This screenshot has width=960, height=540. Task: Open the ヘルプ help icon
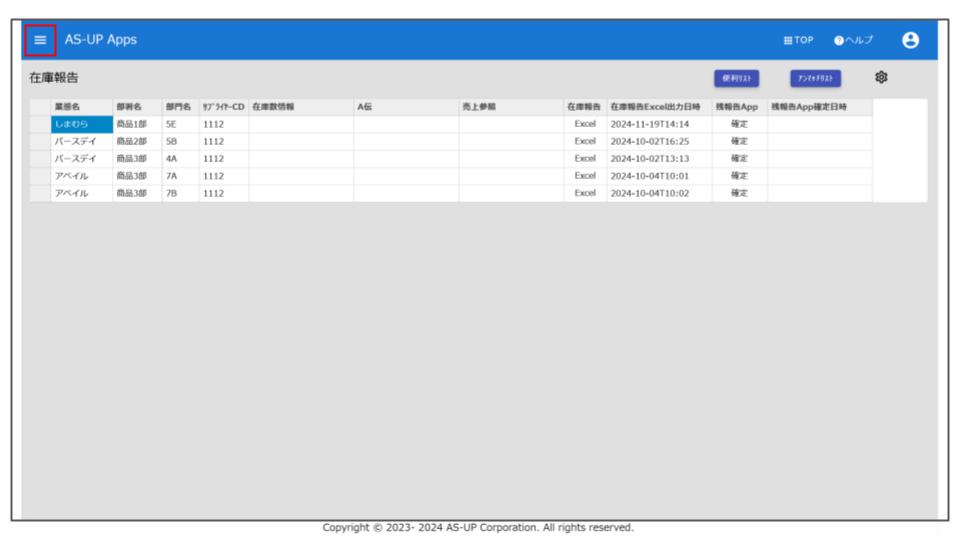[x=839, y=41]
